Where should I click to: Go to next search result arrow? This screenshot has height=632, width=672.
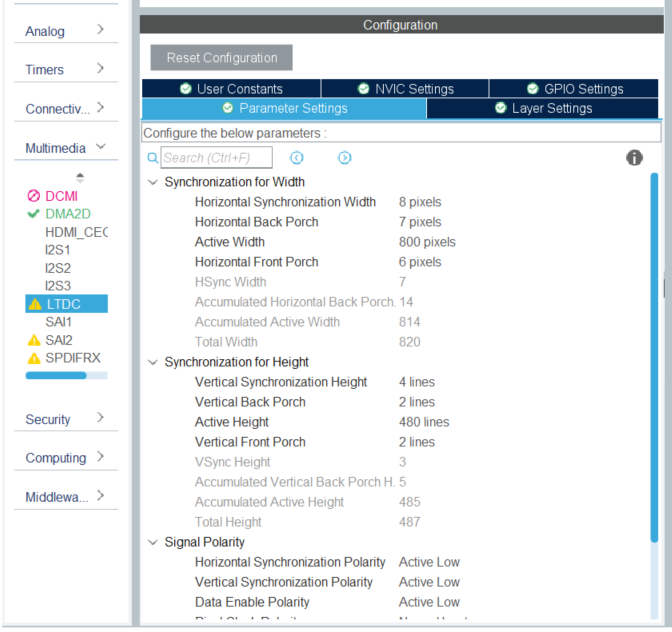(x=345, y=158)
